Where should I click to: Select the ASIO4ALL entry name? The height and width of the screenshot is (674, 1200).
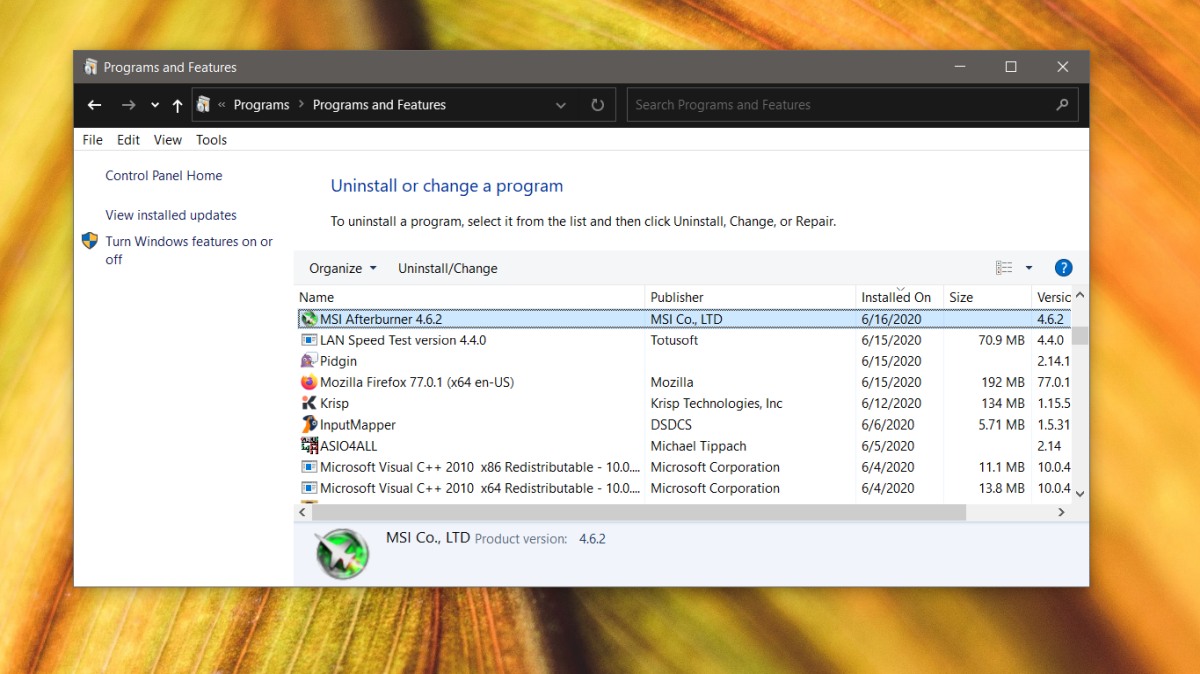point(349,446)
